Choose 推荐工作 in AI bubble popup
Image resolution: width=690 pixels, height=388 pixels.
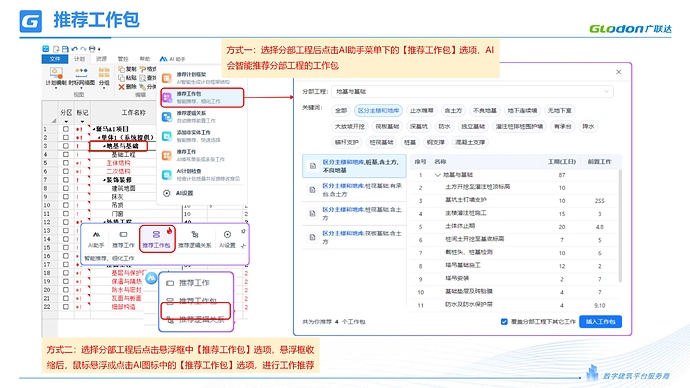[194, 283]
